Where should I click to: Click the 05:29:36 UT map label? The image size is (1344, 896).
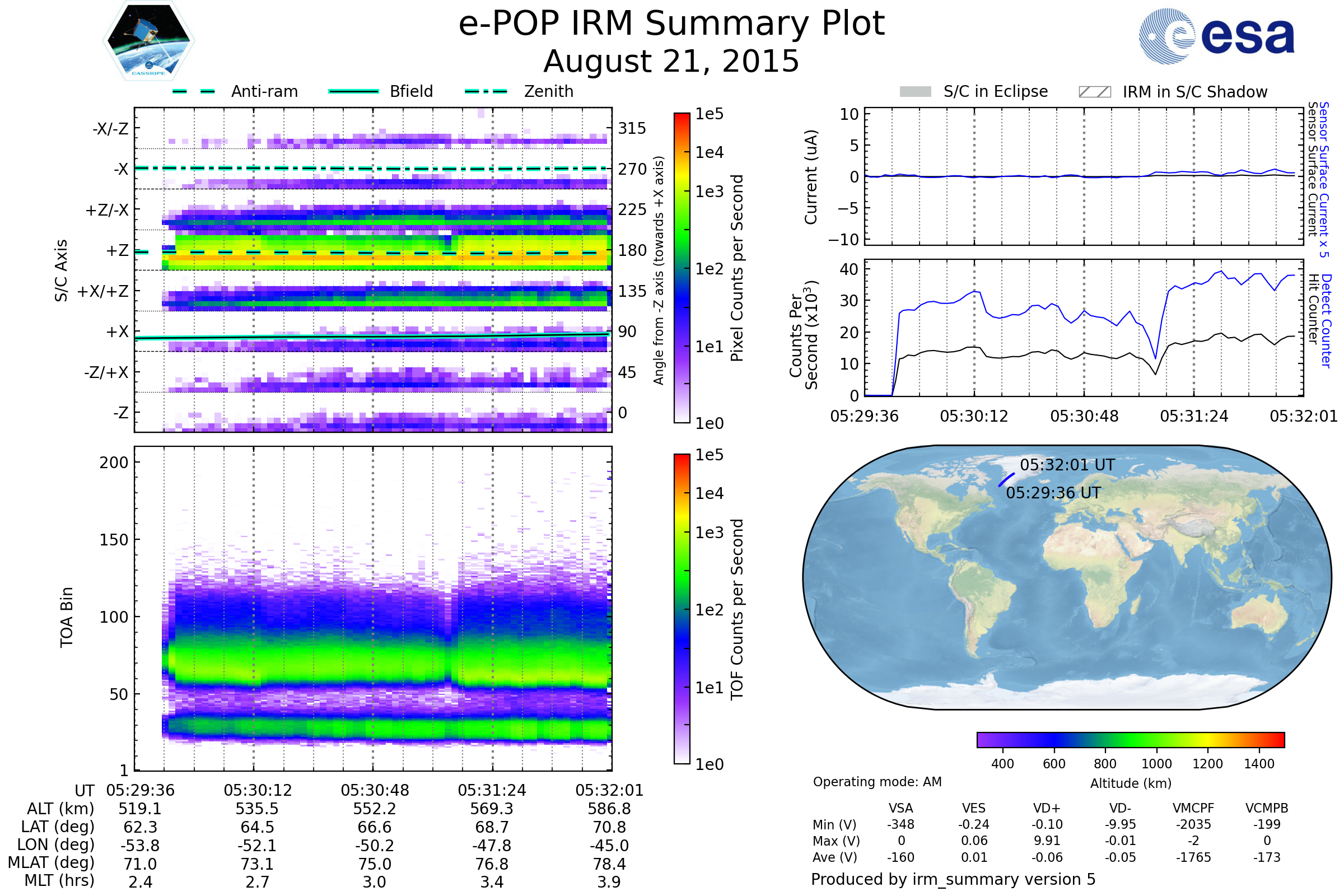pyautogui.click(x=1053, y=493)
